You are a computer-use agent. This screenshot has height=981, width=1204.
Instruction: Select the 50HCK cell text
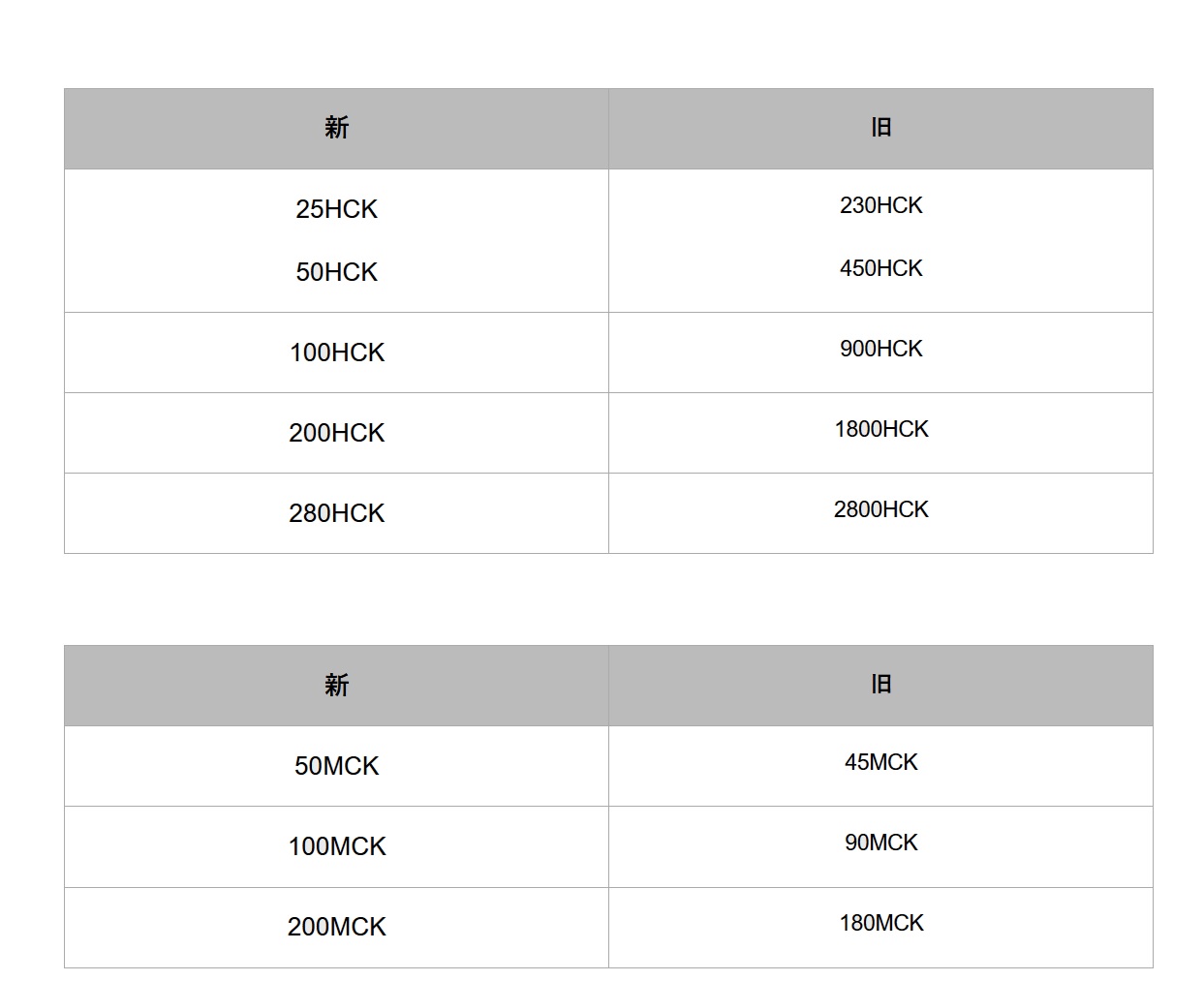pos(336,272)
